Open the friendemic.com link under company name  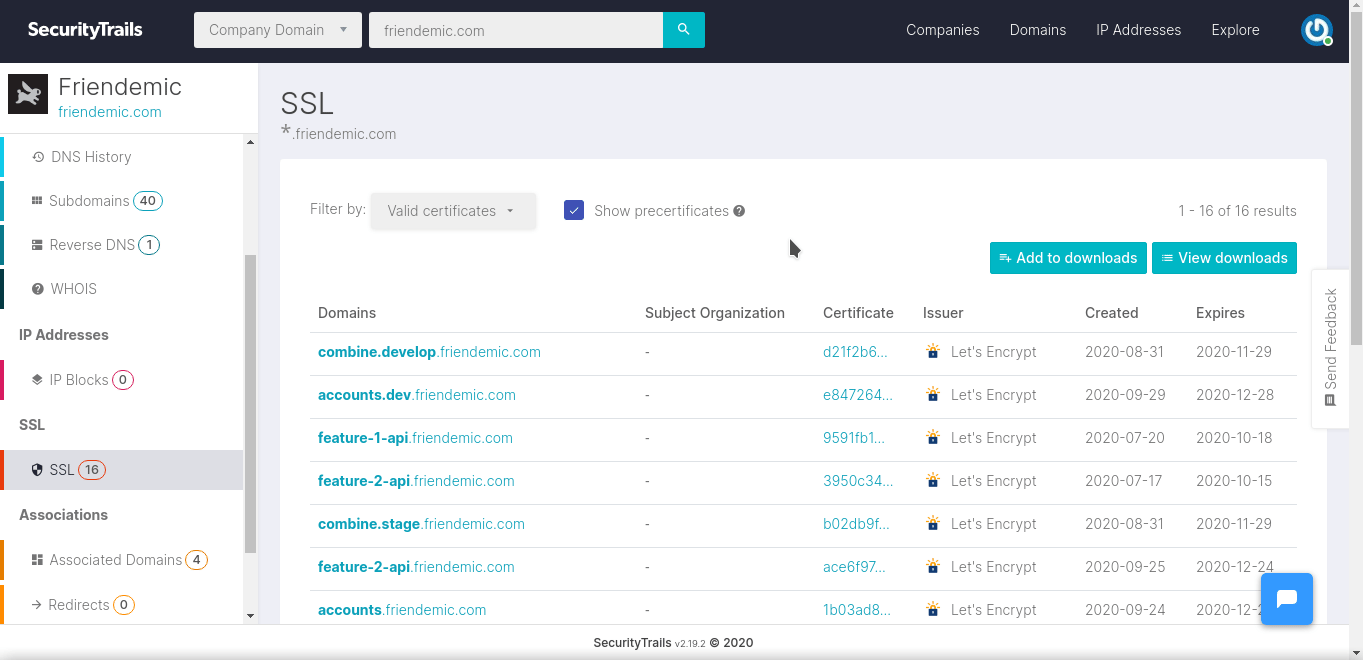(x=110, y=112)
